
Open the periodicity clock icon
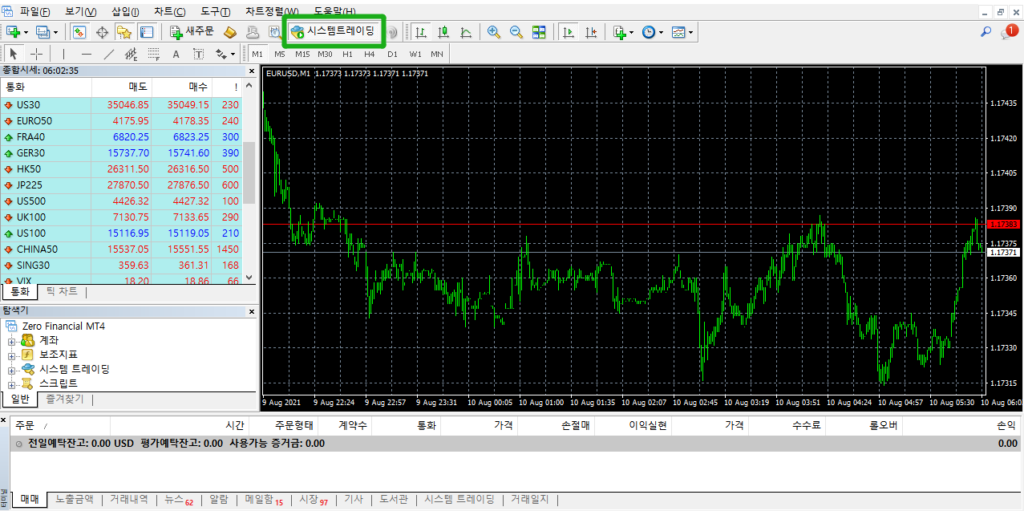(x=648, y=31)
